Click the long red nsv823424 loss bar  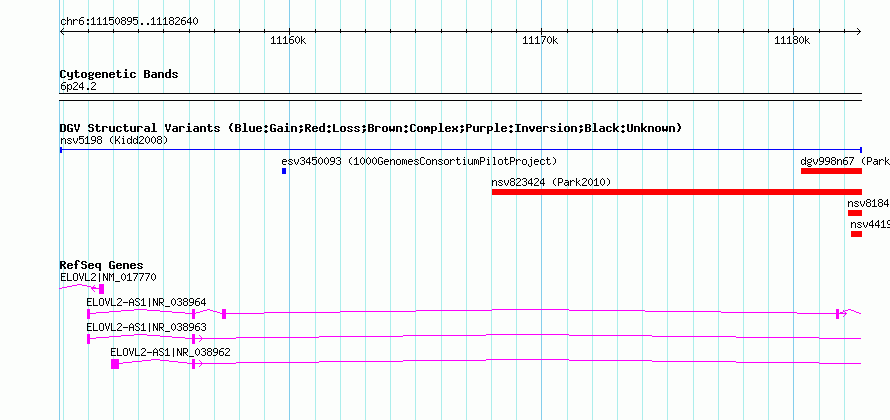click(677, 192)
